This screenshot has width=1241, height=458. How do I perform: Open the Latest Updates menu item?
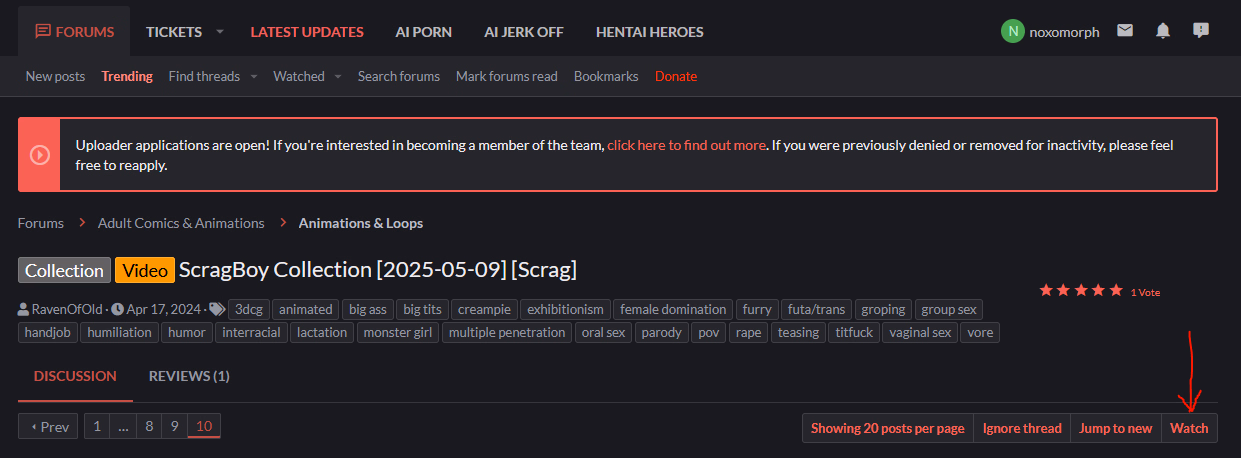(307, 32)
